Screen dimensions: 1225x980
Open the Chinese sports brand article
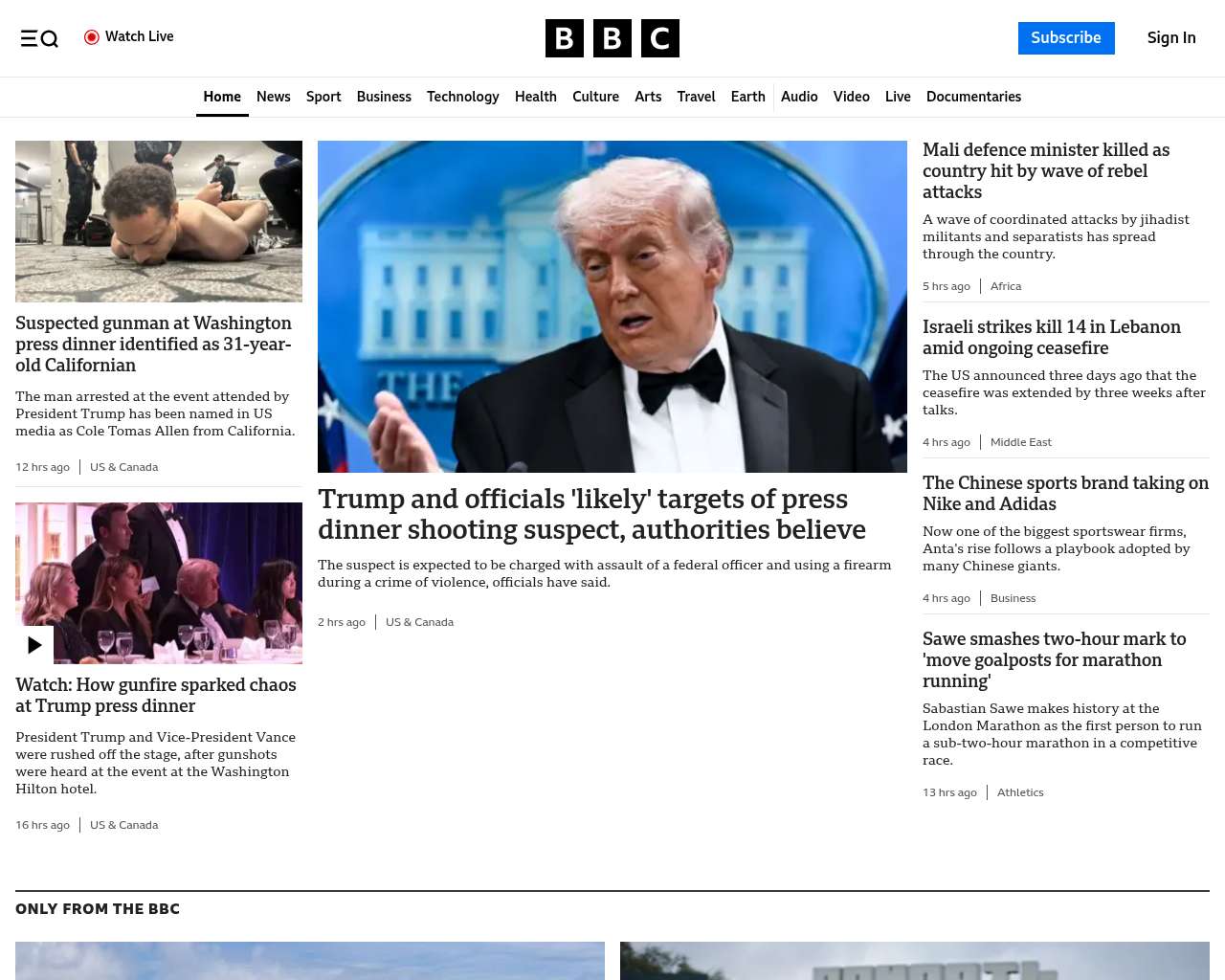(1065, 494)
